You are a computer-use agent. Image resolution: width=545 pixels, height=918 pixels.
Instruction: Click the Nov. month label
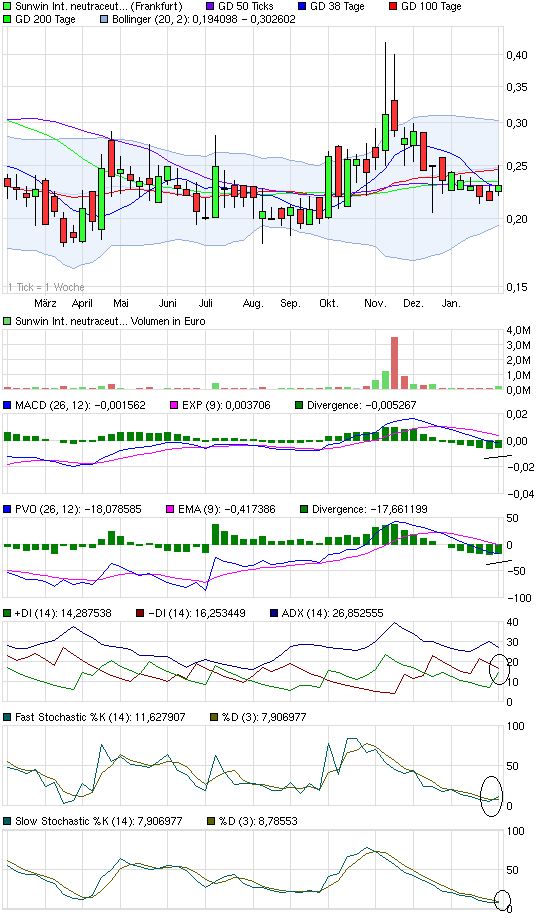click(375, 303)
